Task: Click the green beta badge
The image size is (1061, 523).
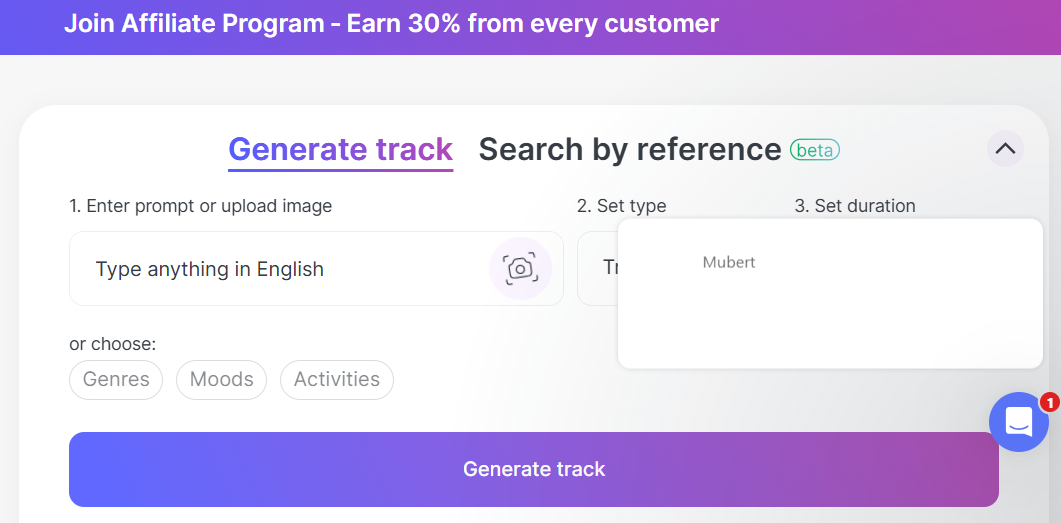Action: pyautogui.click(x=815, y=150)
